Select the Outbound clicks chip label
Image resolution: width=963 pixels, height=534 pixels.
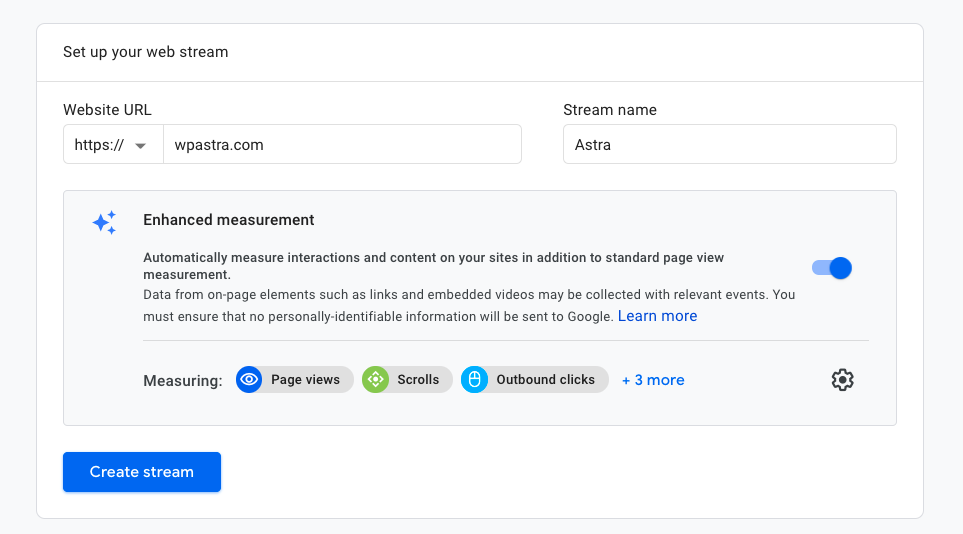pyautogui.click(x=545, y=380)
